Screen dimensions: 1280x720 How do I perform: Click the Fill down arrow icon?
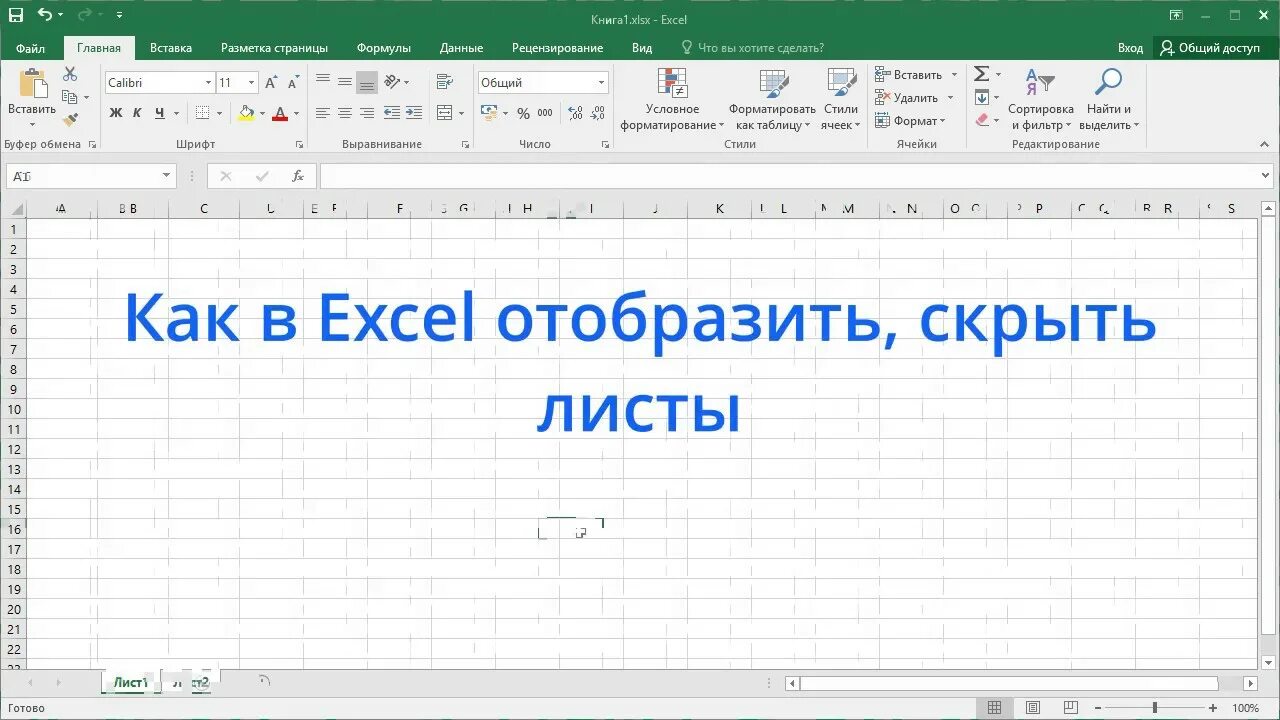[982, 97]
